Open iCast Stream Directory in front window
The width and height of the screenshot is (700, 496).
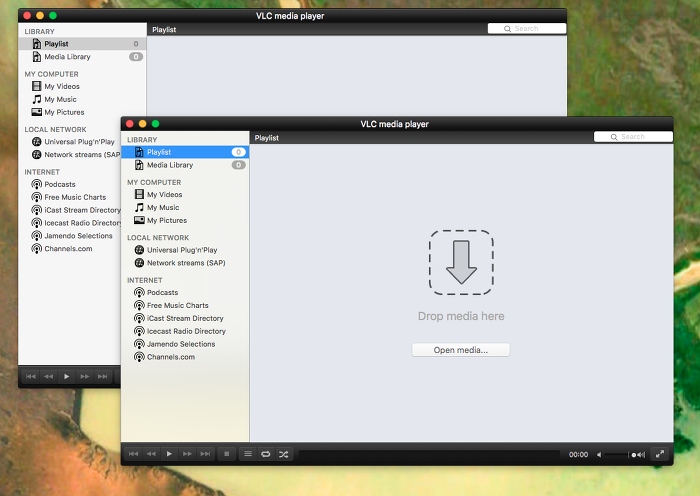185,318
